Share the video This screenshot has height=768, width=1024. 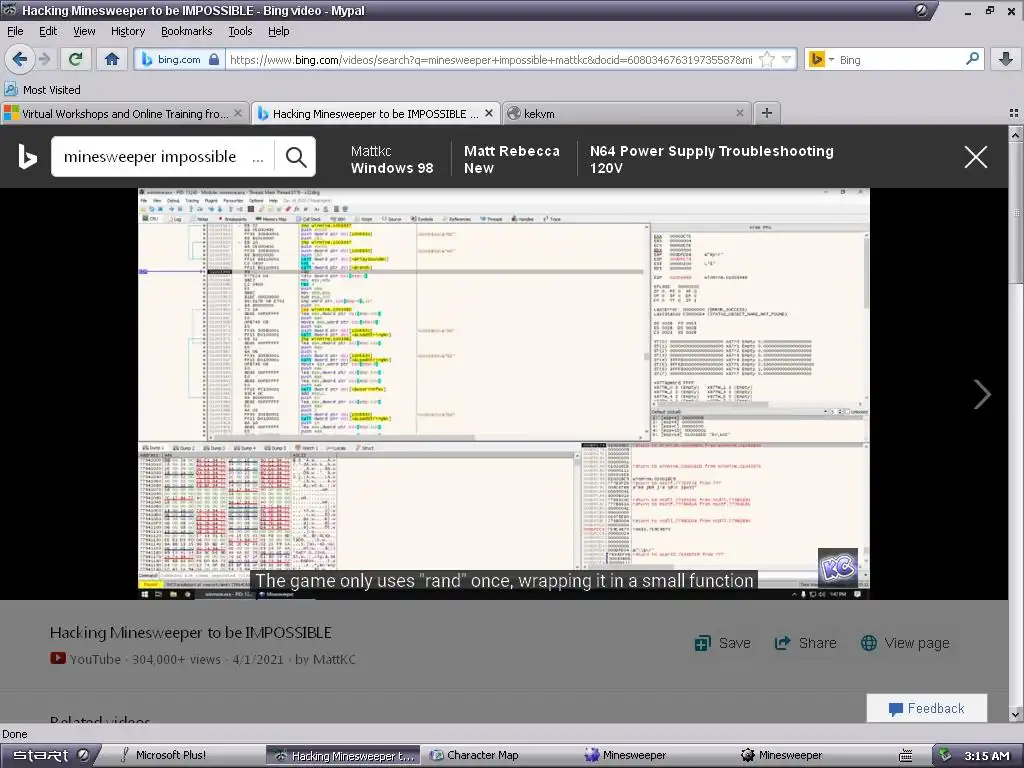(805, 643)
